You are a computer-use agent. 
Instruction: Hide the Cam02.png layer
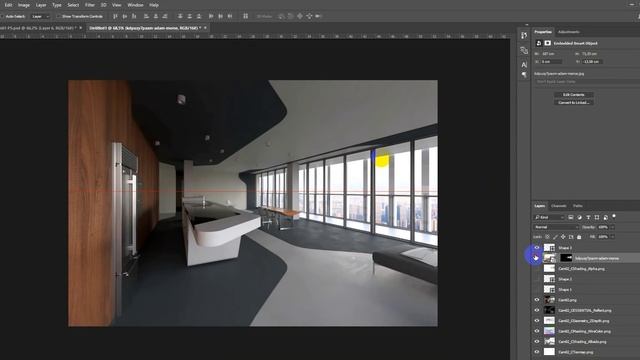537,300
